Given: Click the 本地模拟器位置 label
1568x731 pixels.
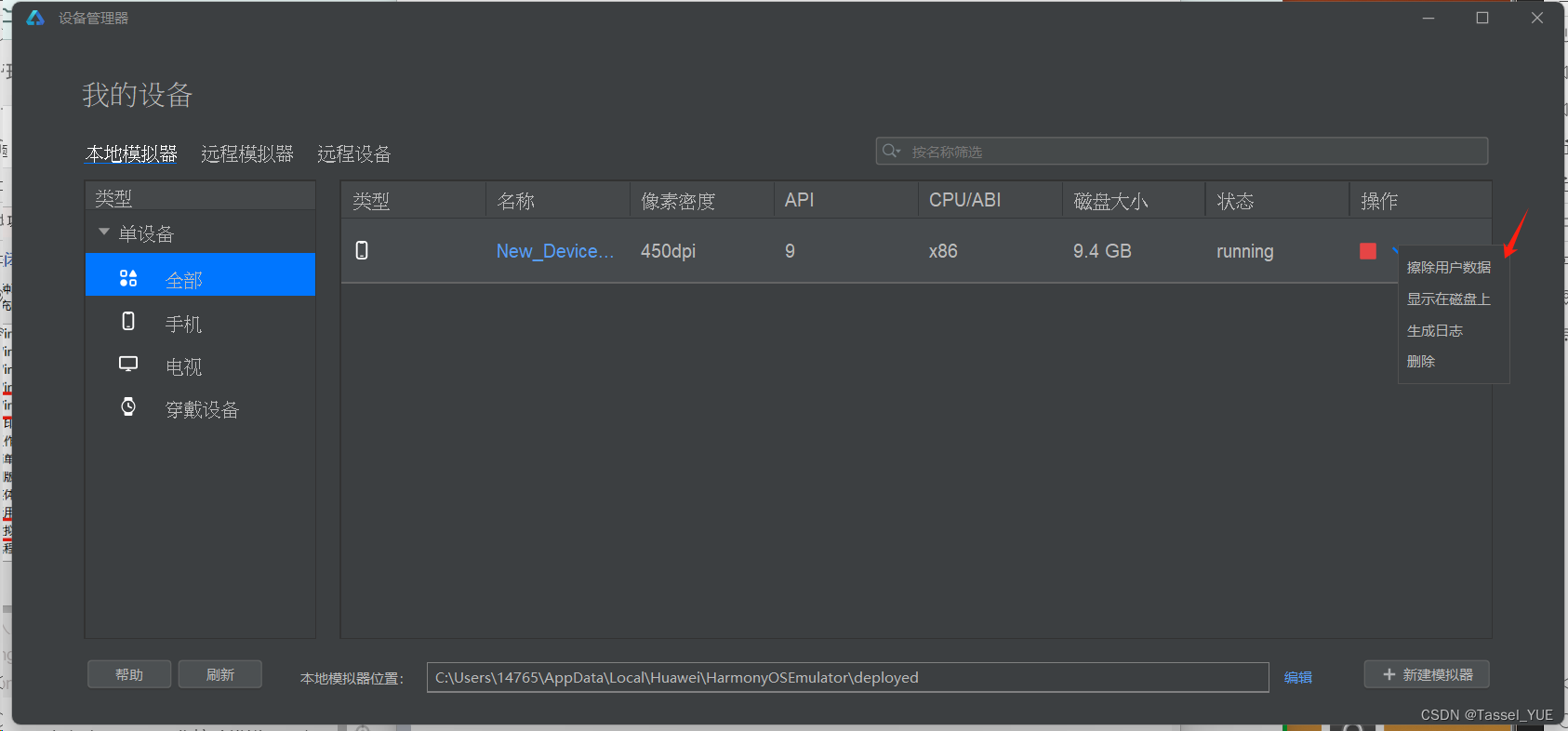Looking at the screenshot, I should click(x=352, y=679).
